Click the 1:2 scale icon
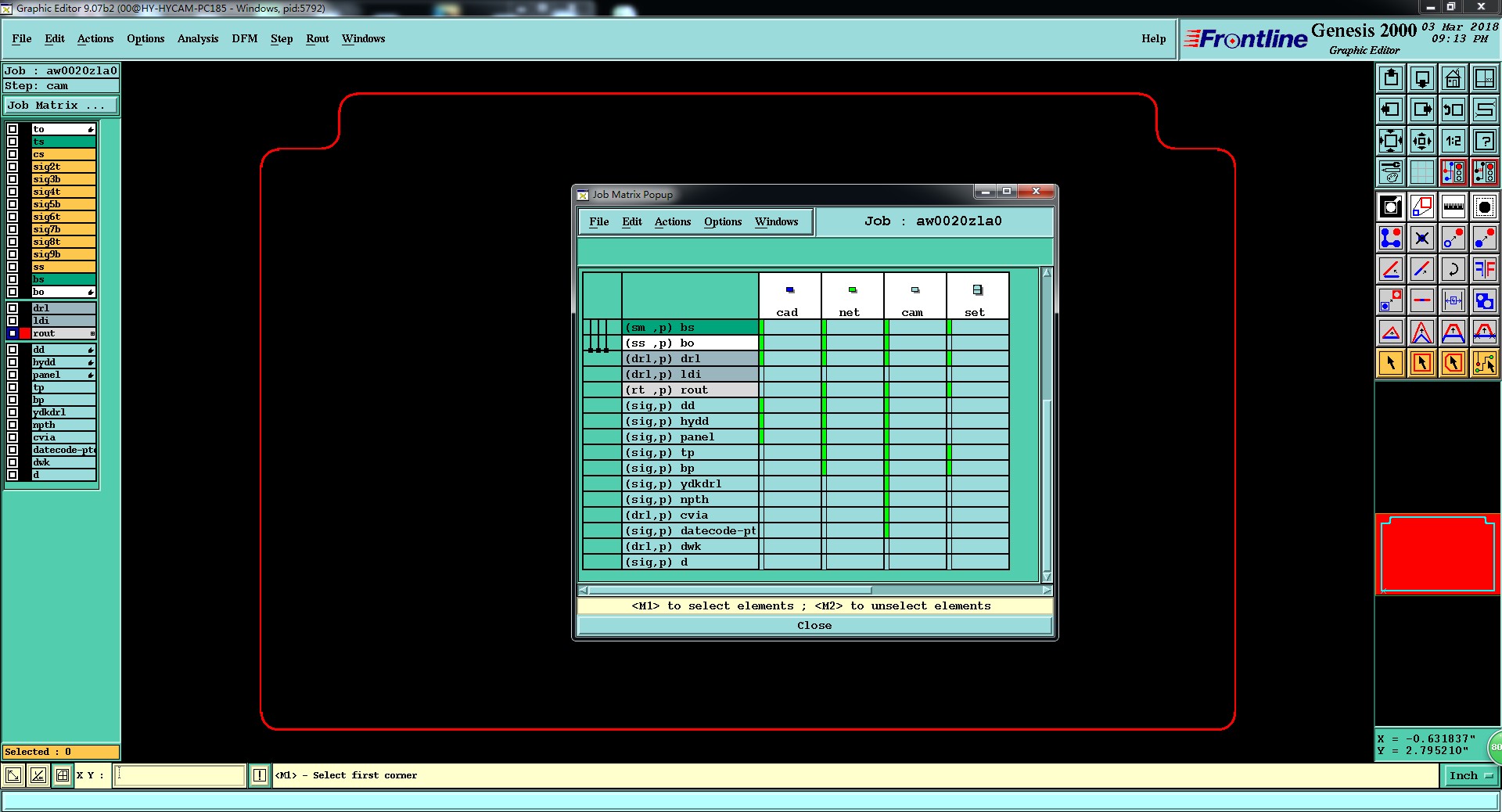This screenshot has height=812, width=1502. click(x=1453, y=141)
